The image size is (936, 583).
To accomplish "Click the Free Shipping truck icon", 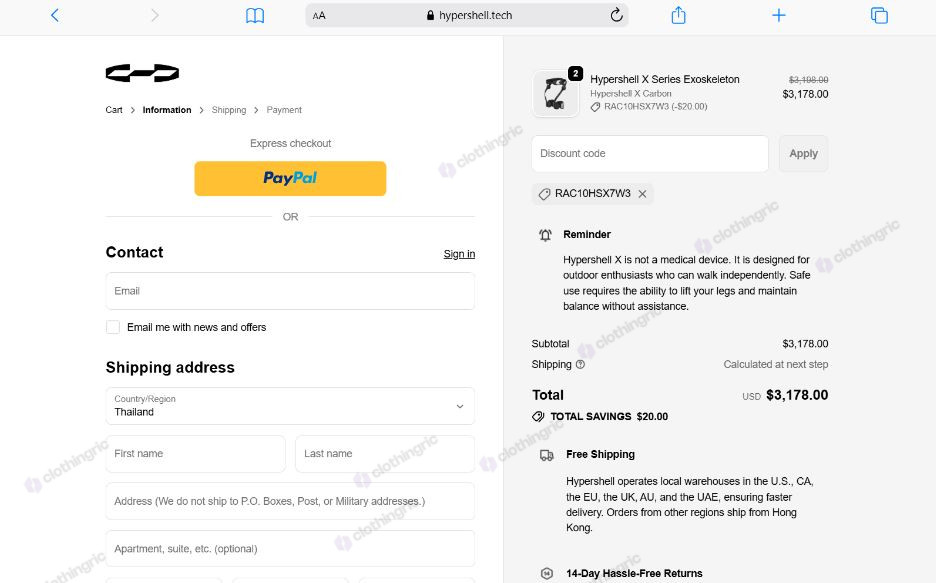I will click(x=547, y=455).
